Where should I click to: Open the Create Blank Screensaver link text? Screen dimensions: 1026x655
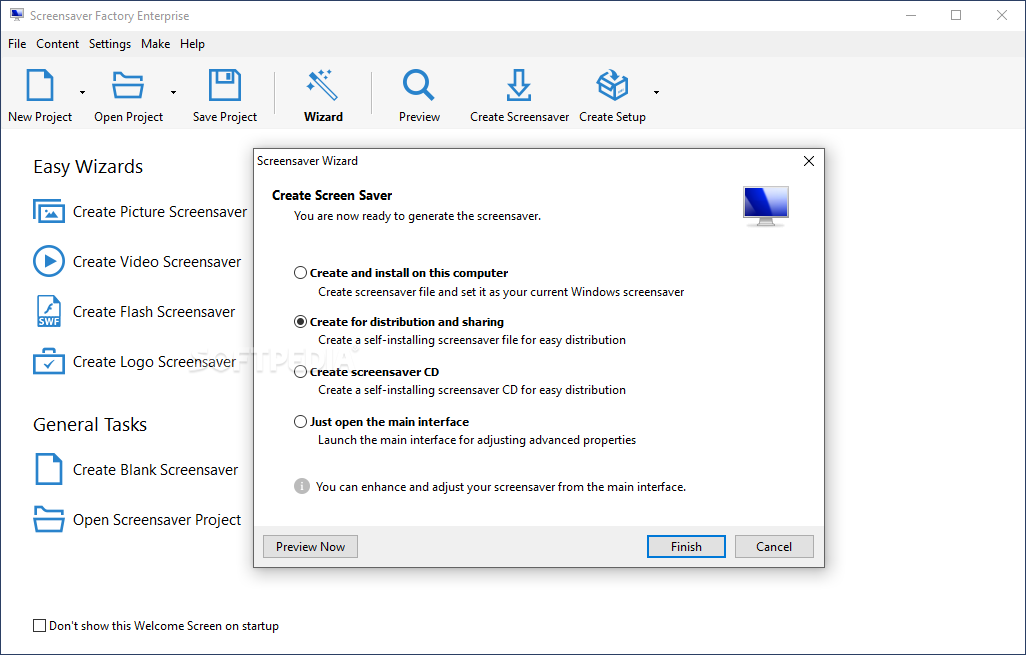tap(156, 469)
